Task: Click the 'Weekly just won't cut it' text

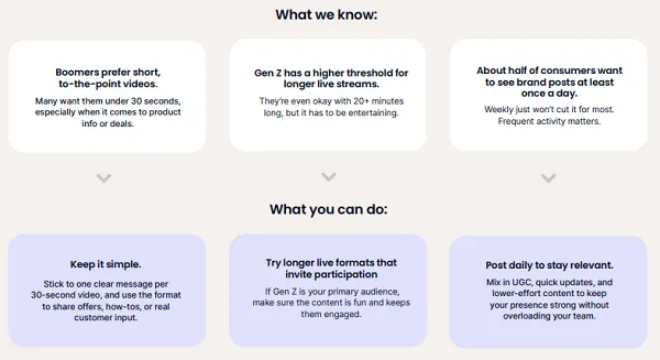Action: click(x=549, y=115)
